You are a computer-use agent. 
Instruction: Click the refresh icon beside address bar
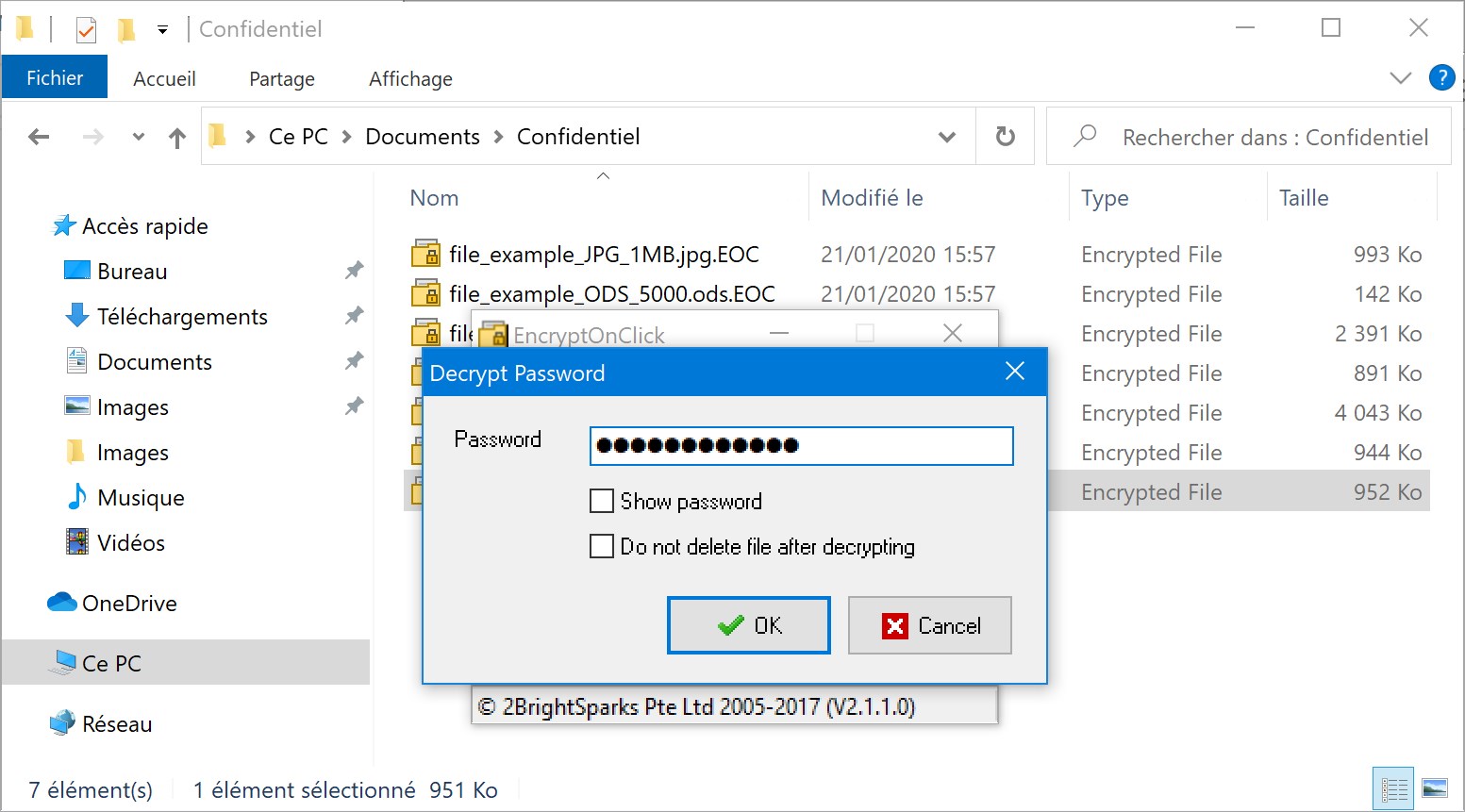click(1006, 137)
